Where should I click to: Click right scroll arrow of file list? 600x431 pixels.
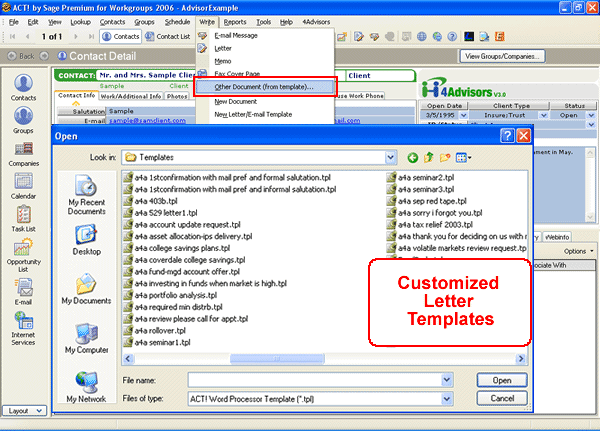[520, 359]
